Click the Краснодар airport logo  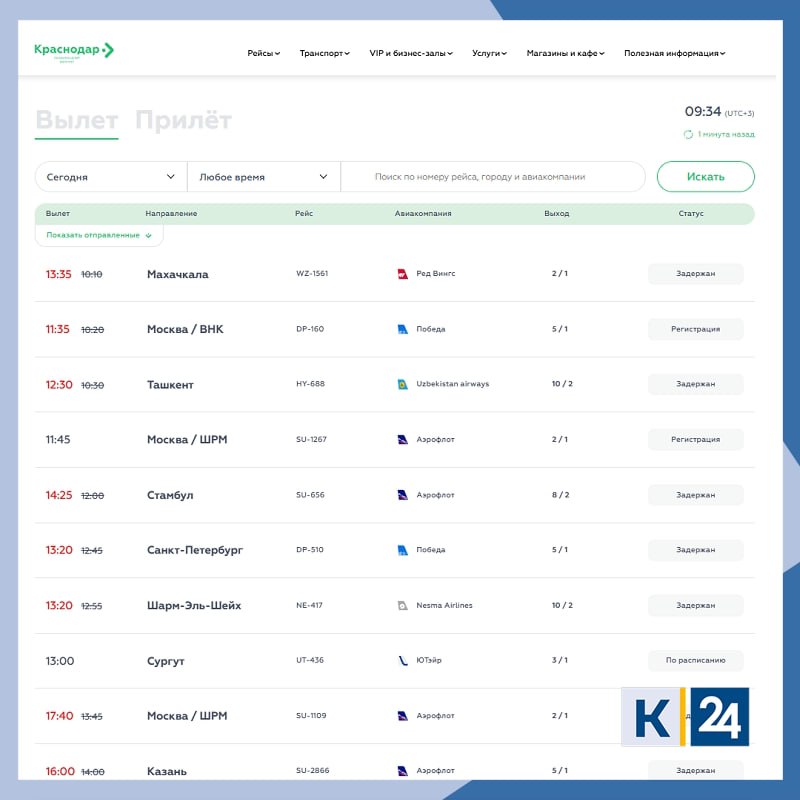pyautogui.click(x=74, y=51)
